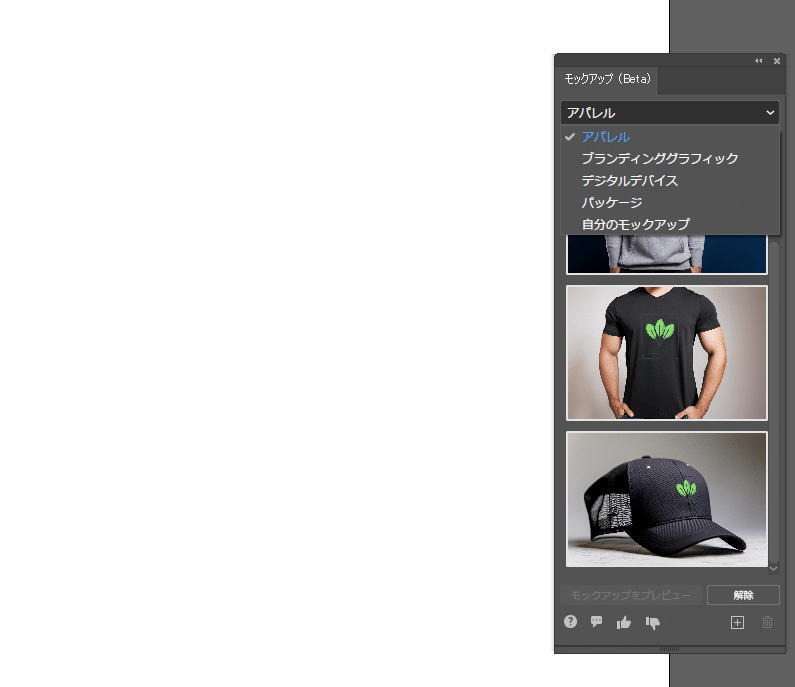The width and height of the screenshot is (795, 687).
Task: Click the モックアップをプレビュー button
Action: pos(631,595)
